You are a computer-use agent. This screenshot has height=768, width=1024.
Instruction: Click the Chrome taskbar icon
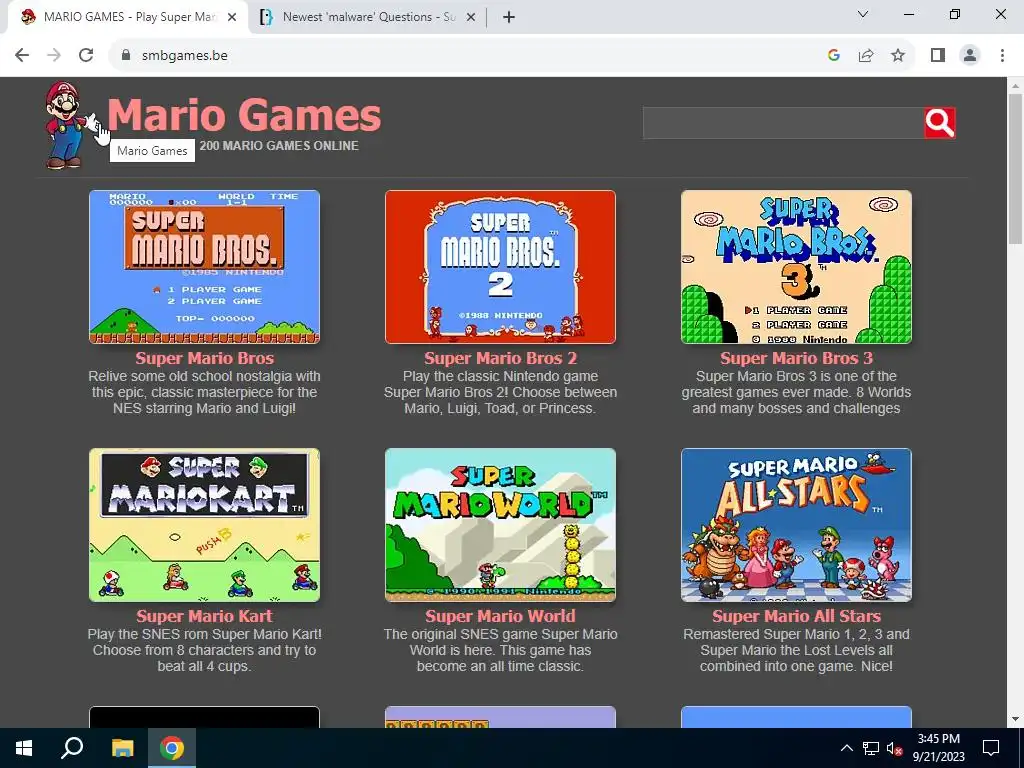point(172,748)
